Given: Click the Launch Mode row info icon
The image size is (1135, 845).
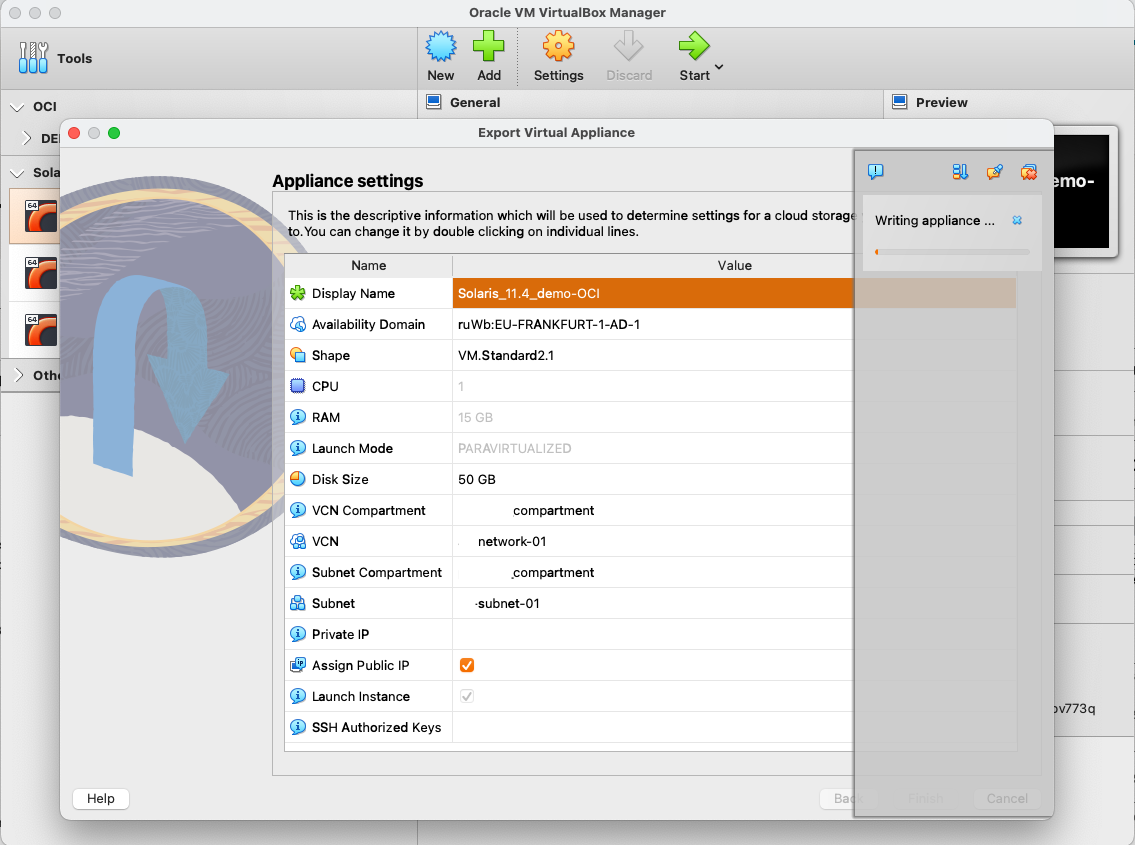Looking at the screenshot, I should coord(298,448).
